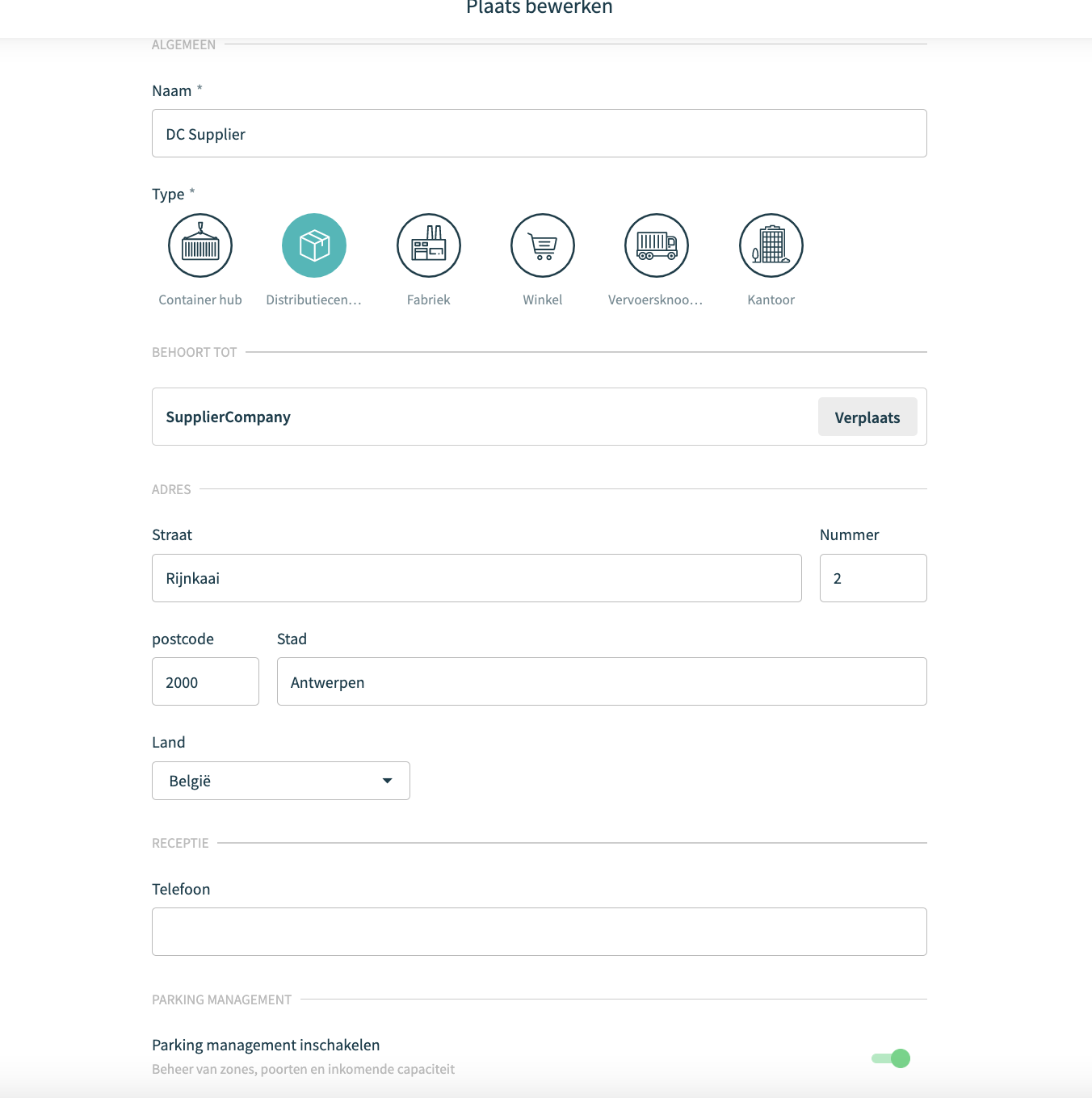Click the Kantoor label under icon

click(x=771, y=300)
